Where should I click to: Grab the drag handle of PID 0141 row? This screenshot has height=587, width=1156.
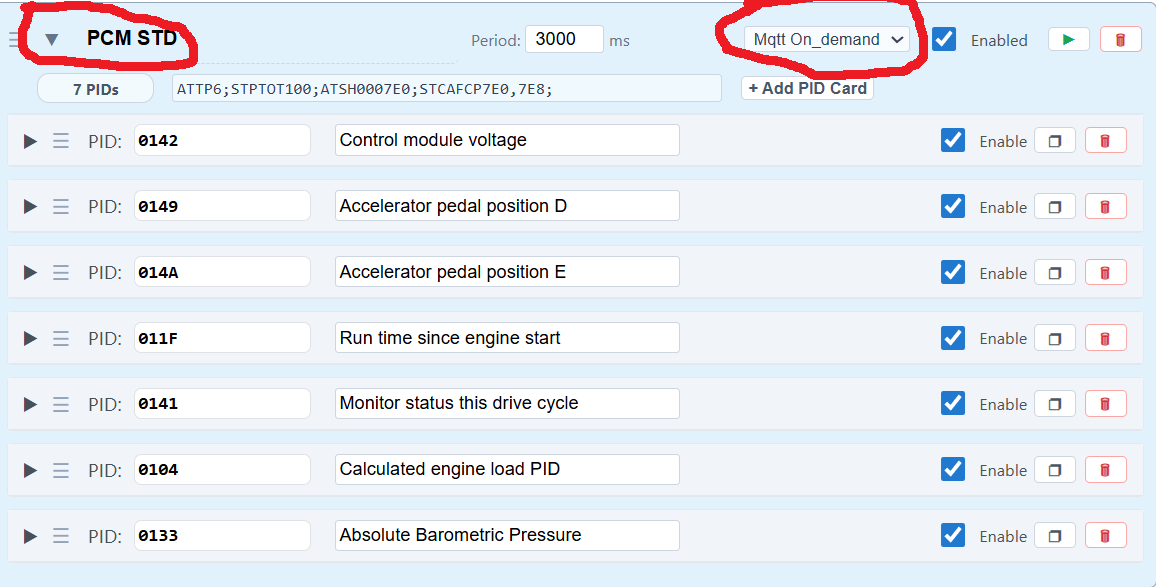point(60,404)
